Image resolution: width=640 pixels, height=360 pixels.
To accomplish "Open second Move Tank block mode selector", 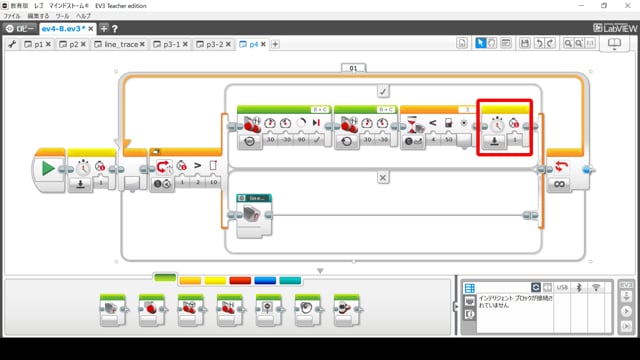I will tap(347, 141).
